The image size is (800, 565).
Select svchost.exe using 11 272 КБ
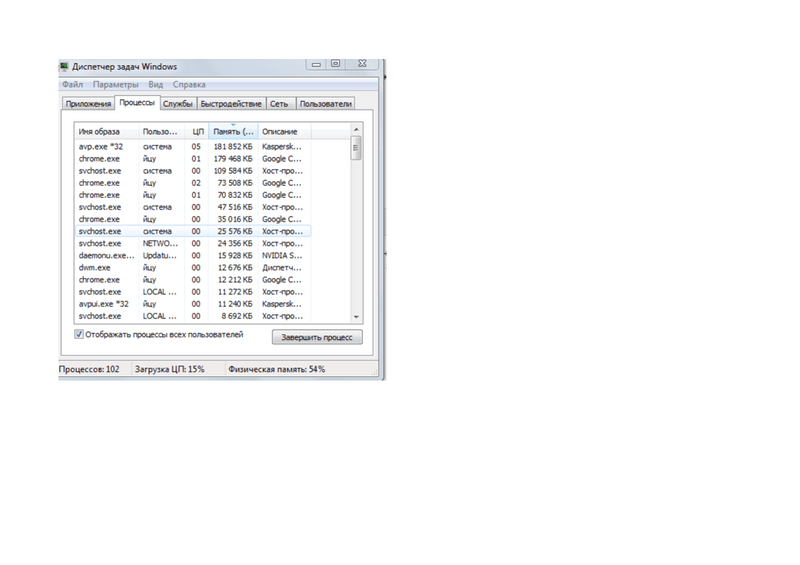point(193,292)
